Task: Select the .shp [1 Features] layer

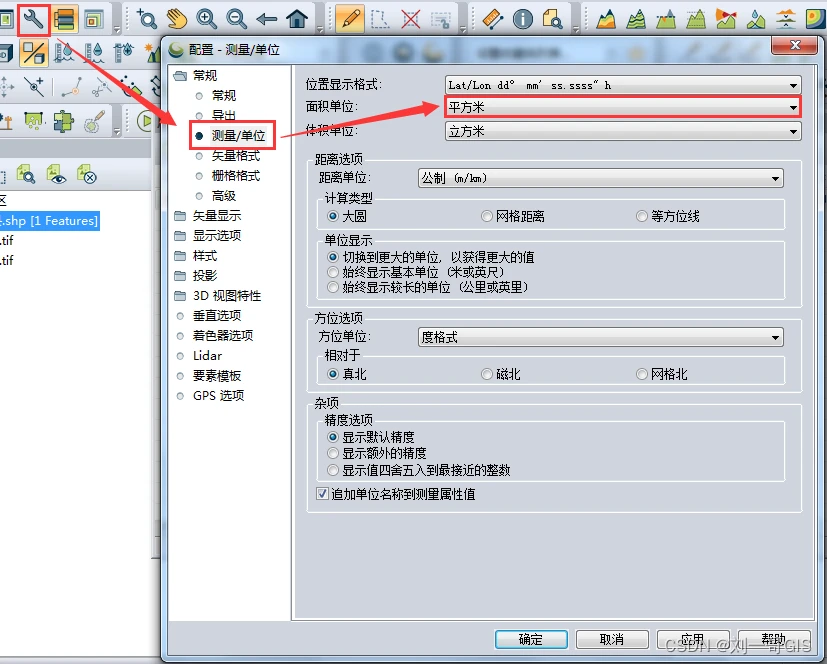Action: coord(49,220)
